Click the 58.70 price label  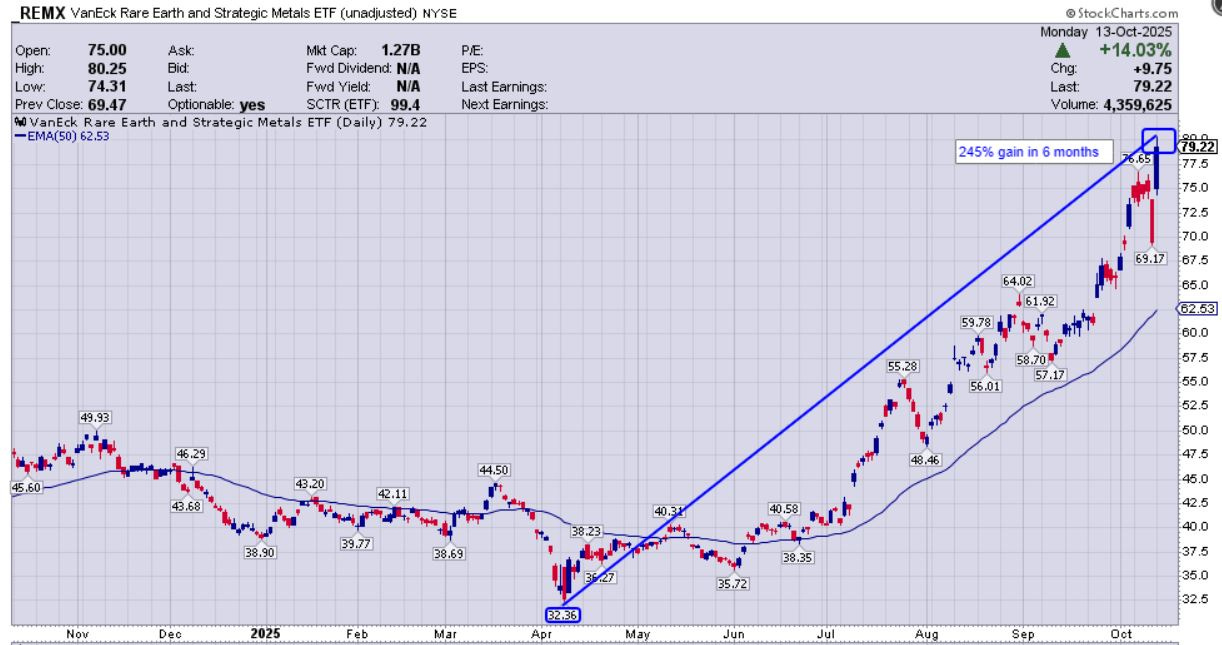pos(1031,359)
